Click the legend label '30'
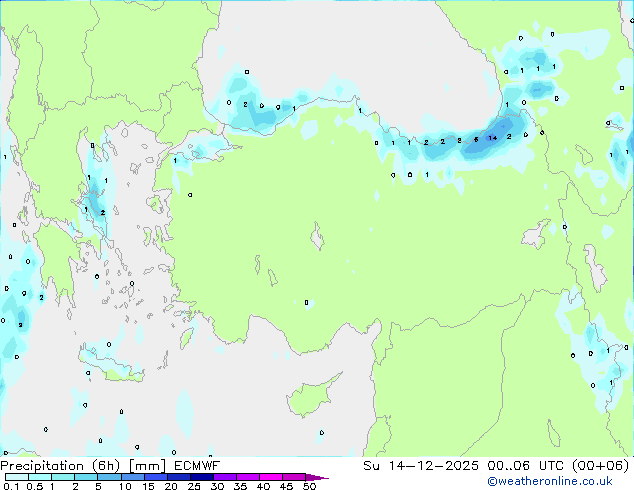Screen dimensions: 634x490 pos(217,486)
